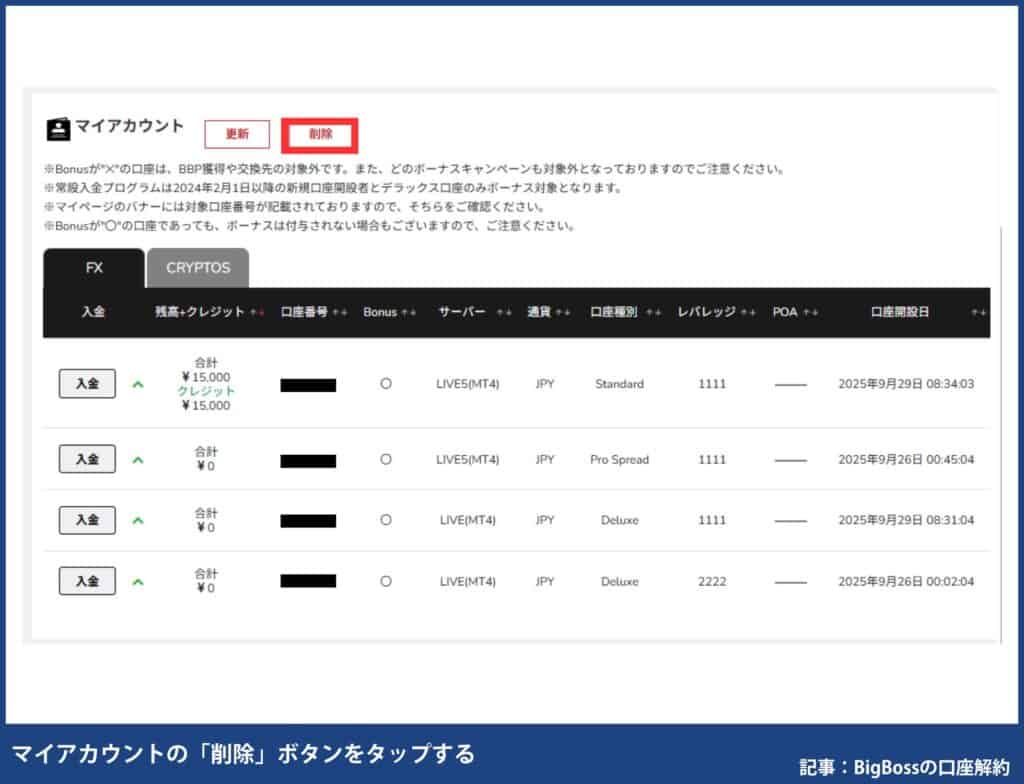Sort the 口座番号 column with its arrows
Image resolution: width=1024 pixels, height=784 pixels.
338,311
